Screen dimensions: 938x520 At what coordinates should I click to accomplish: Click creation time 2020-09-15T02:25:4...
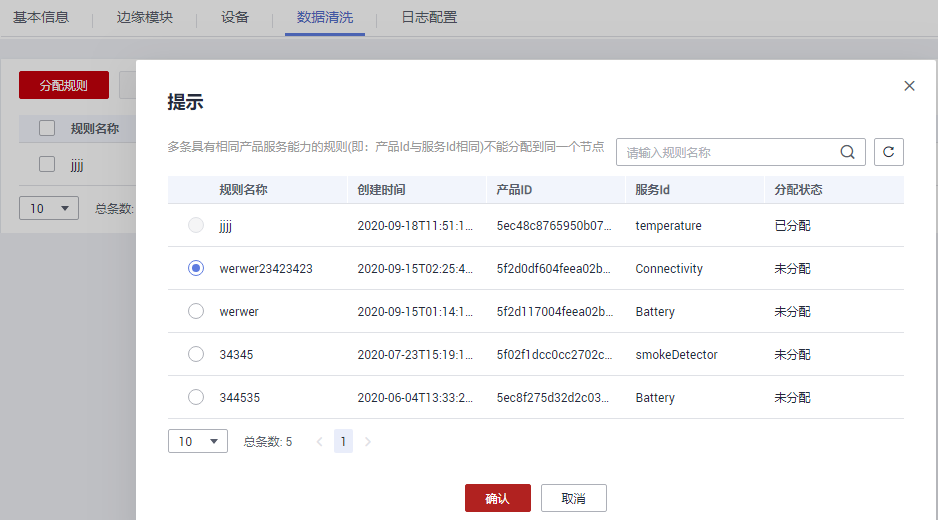[x=415, y=269]
